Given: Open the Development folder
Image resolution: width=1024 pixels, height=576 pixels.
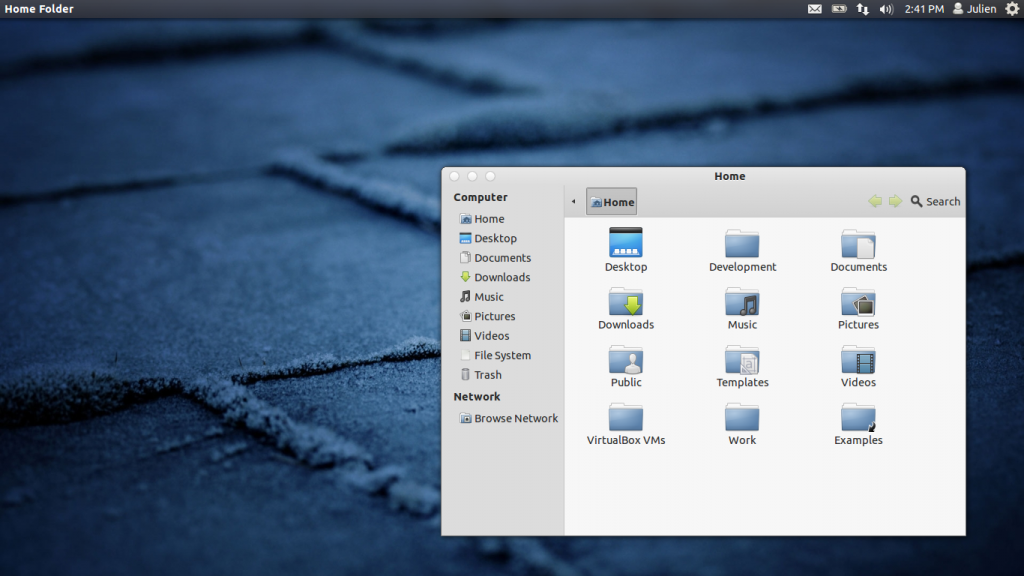Looking at the screenshot, I should (742, 243).
